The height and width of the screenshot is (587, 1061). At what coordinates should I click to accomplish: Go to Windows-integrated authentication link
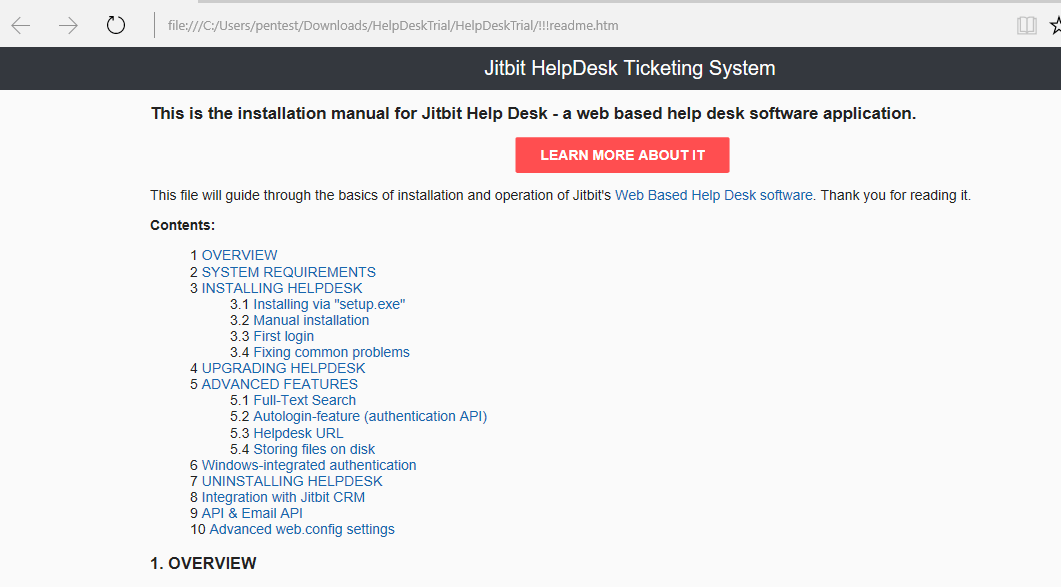(x=308, y=465)
